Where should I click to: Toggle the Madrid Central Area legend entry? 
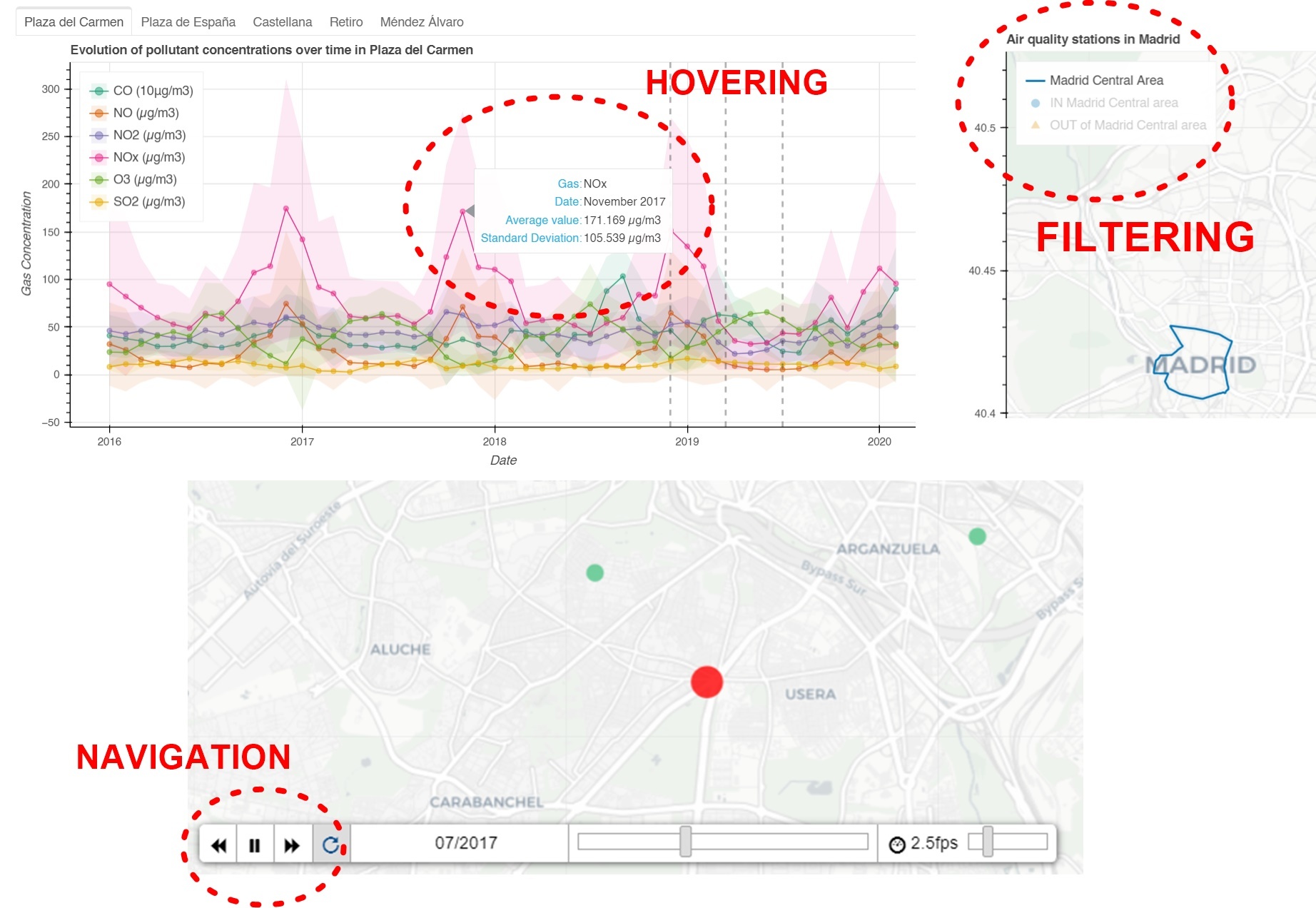coord(1095,81)
